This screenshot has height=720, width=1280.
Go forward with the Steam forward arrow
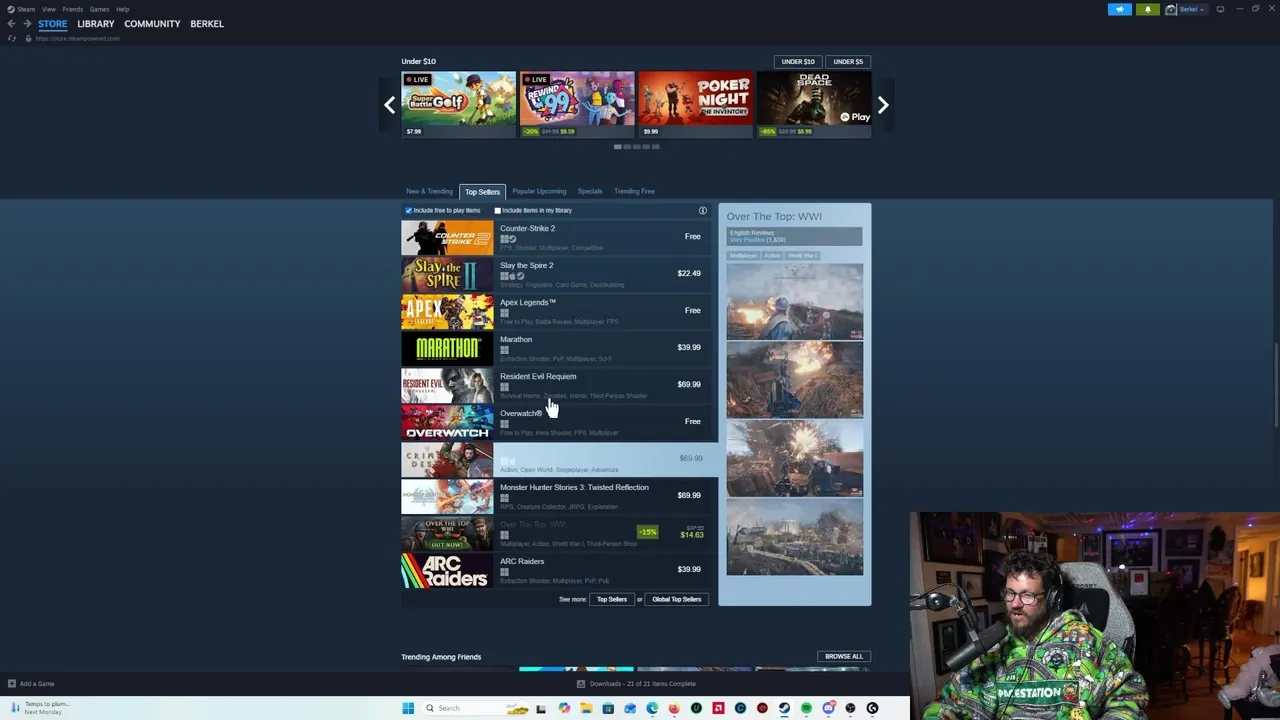(x=27, y=23)
